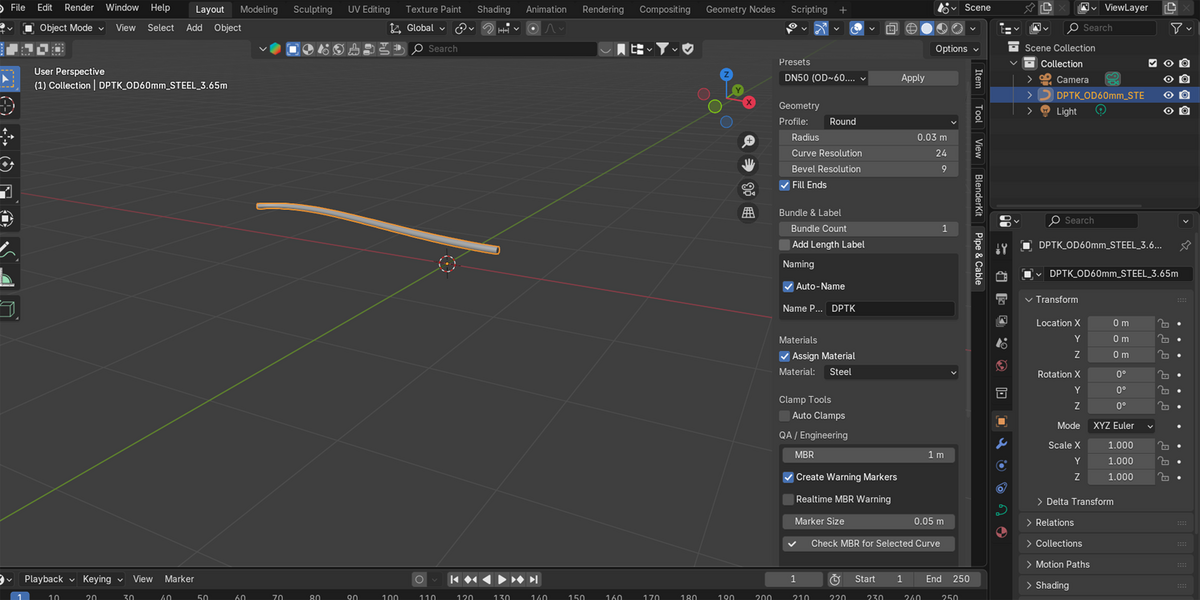The width and height of the screenshot is (1200, 600).
Task: Click the Apply preset button
Action: coord(913,78)
